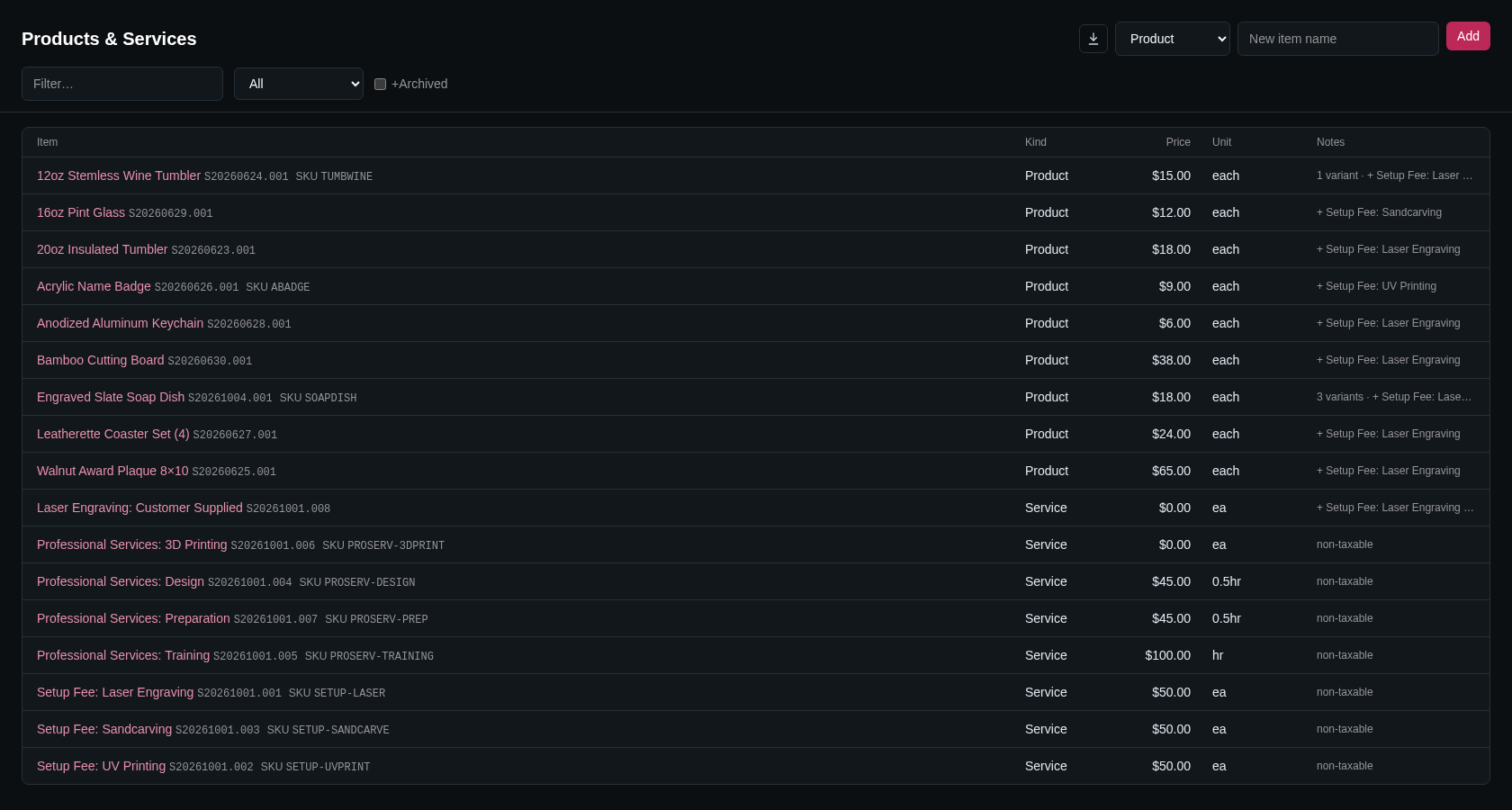Open 16oz Pint Glass item
This screenshot has height=810, width=1512.
click(x=81, y=212)
